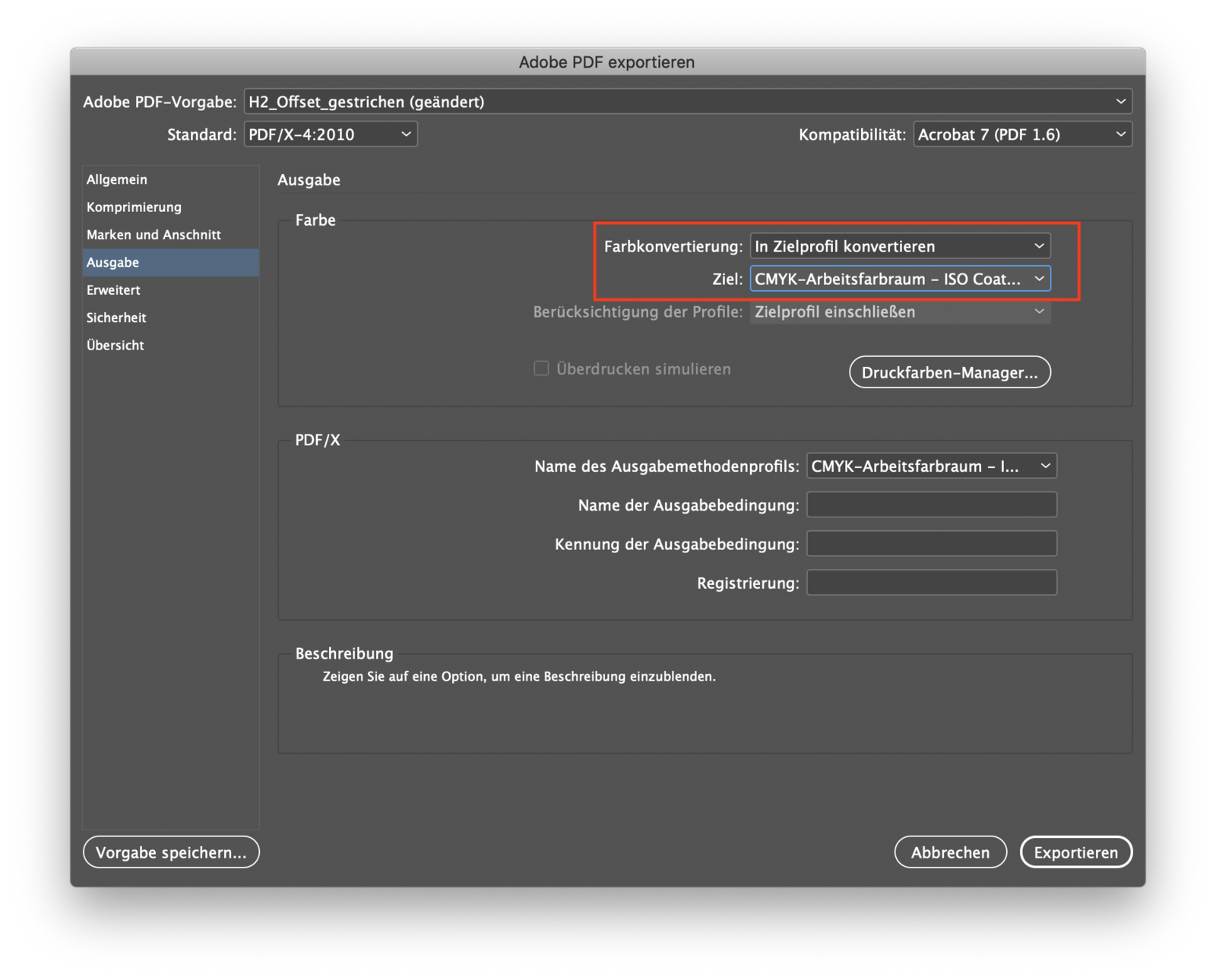
Task: Select the Komprimierung section
Action: (134, 207)
